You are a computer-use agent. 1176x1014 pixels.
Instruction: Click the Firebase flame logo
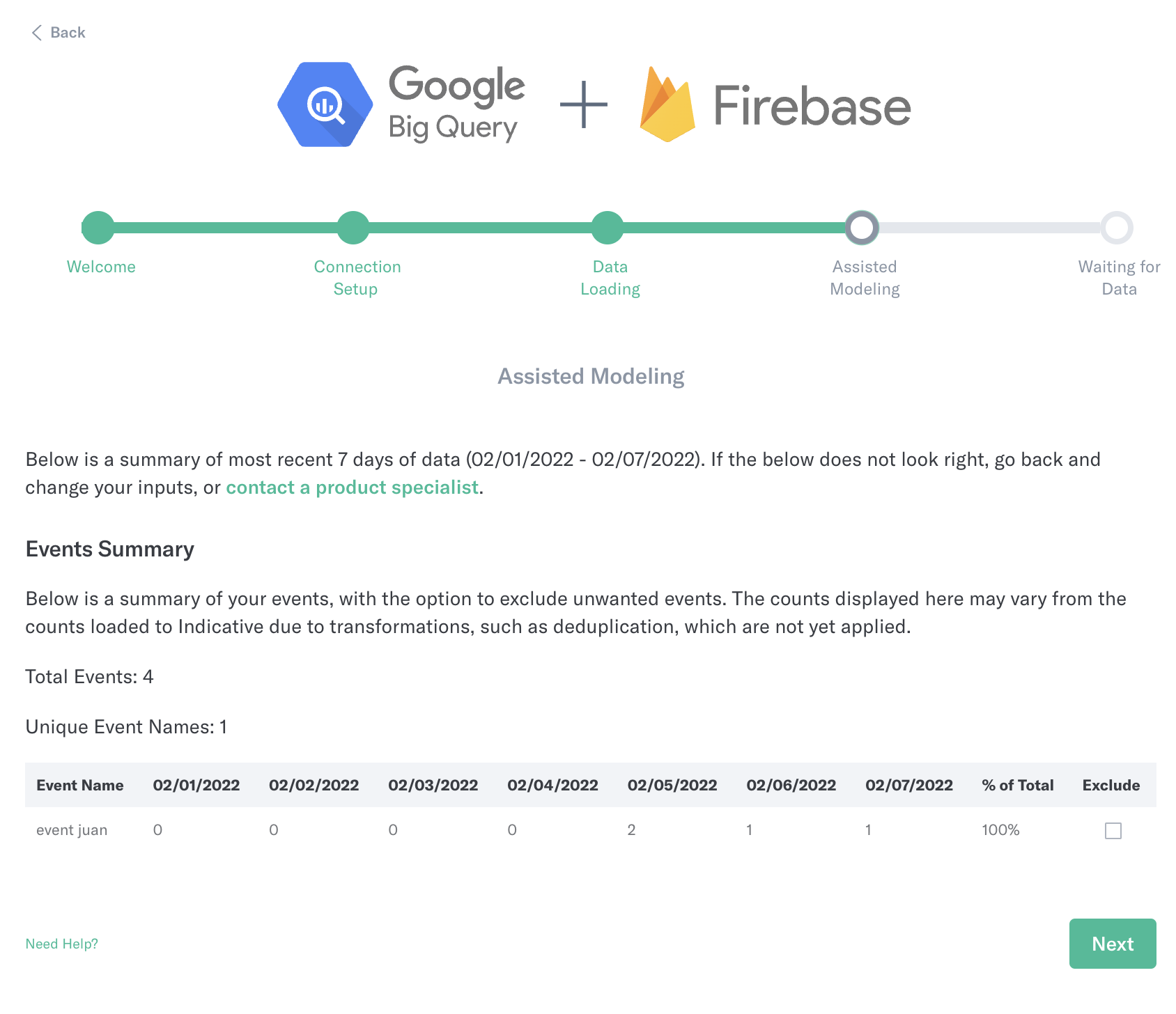pyautogui.click(x=667, y=104)
